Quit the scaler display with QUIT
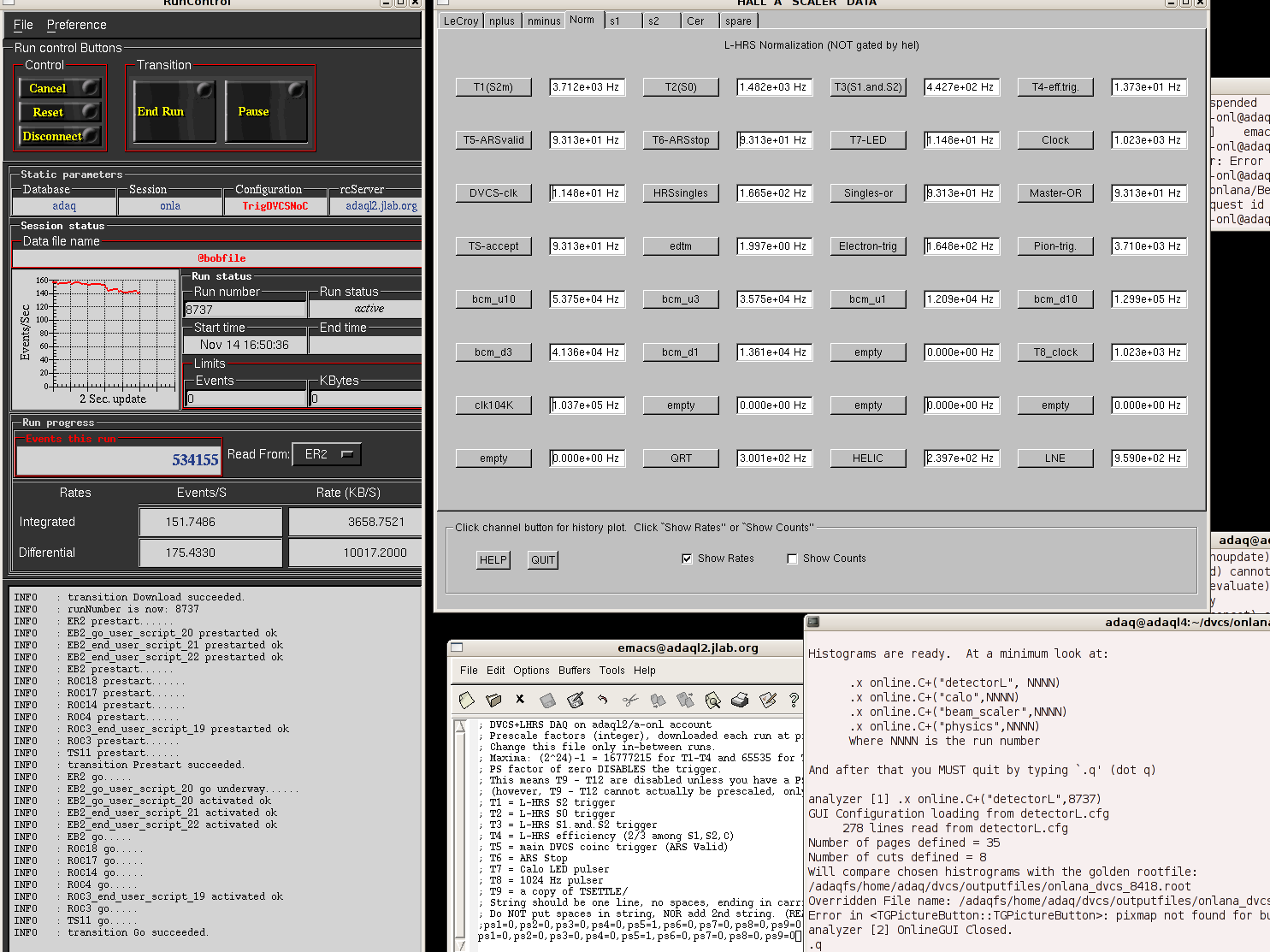 [x=543, y=559]
